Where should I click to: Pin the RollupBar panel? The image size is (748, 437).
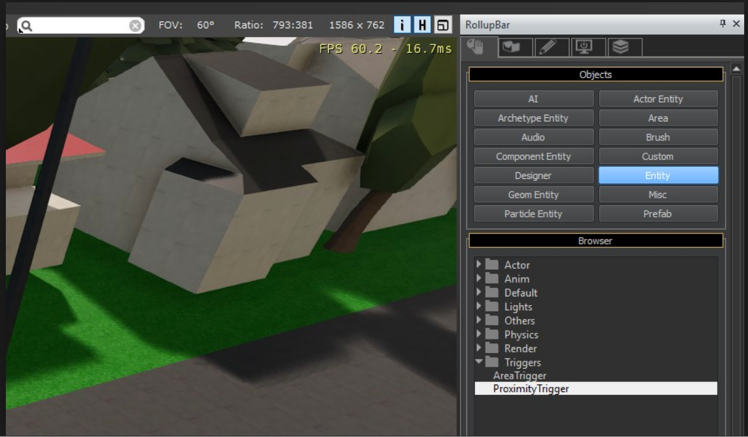point(722,24)
